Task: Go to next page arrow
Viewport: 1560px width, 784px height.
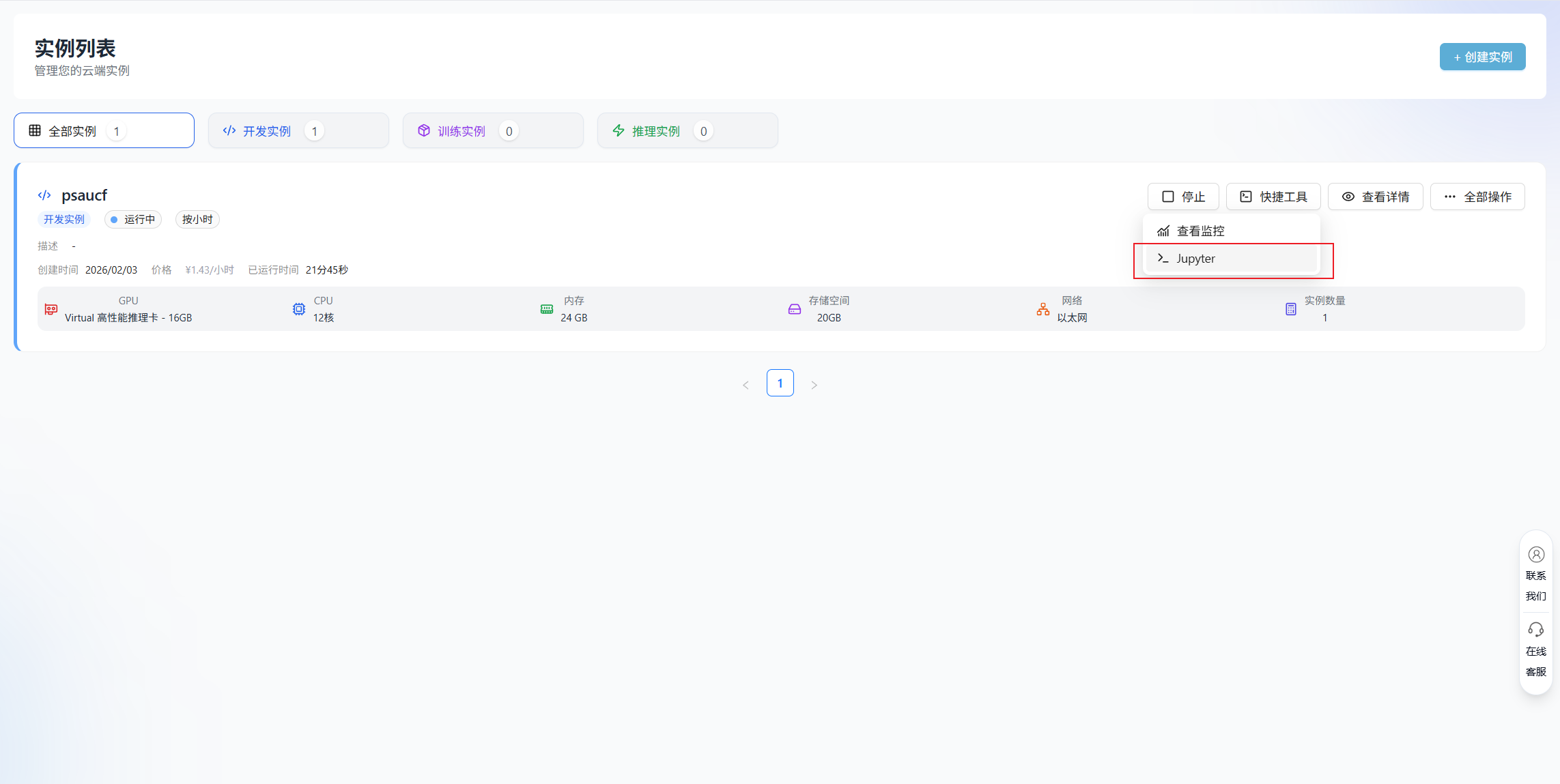Action: pos(814,385)
